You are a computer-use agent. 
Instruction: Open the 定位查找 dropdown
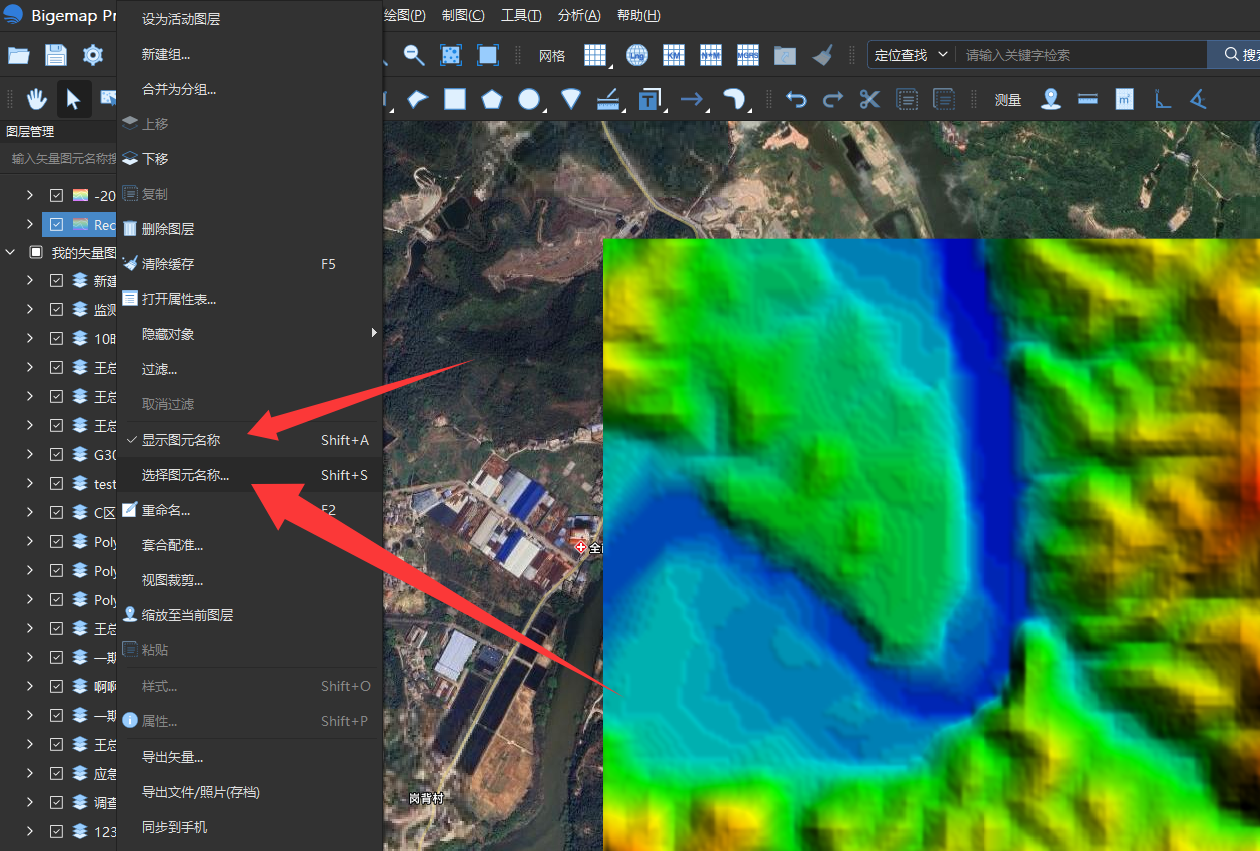pos(911,55)
